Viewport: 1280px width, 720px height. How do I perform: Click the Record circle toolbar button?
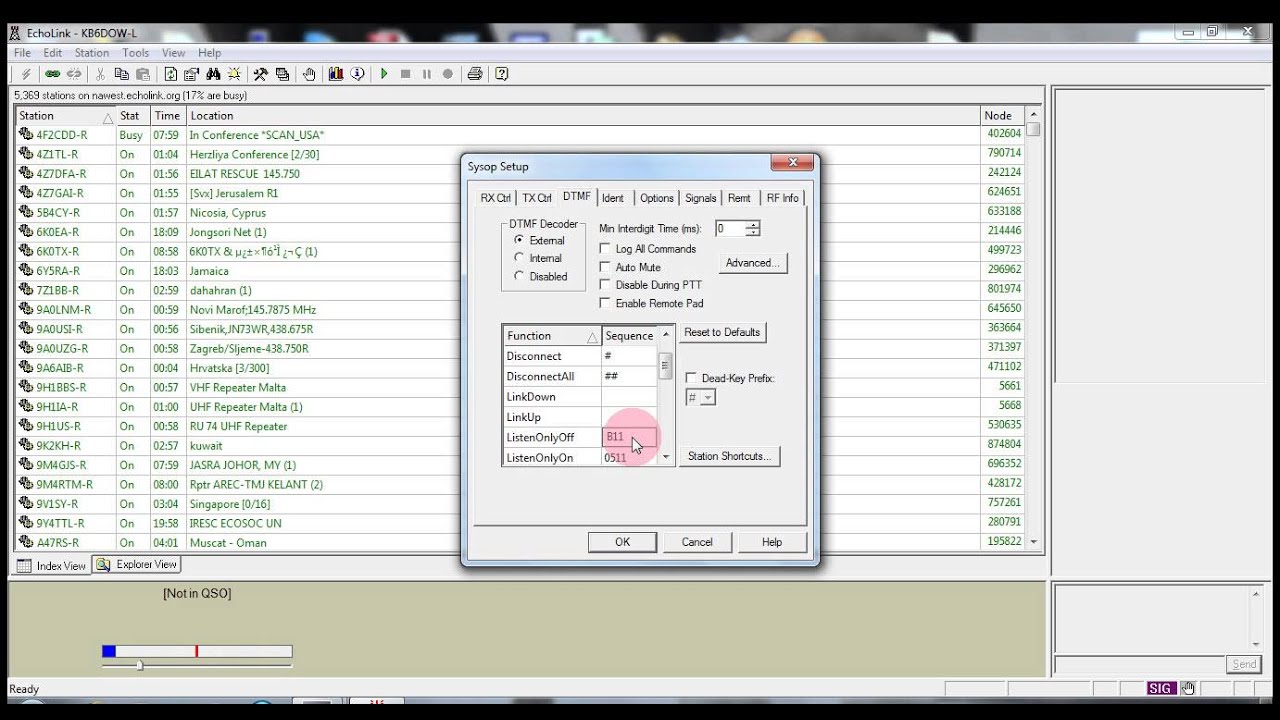click(x=448, y=74)
